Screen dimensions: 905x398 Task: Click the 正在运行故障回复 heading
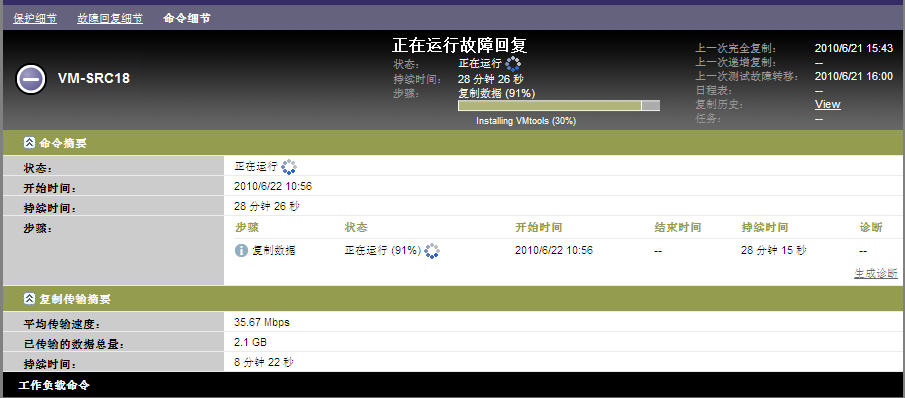(x=459, y=45)
